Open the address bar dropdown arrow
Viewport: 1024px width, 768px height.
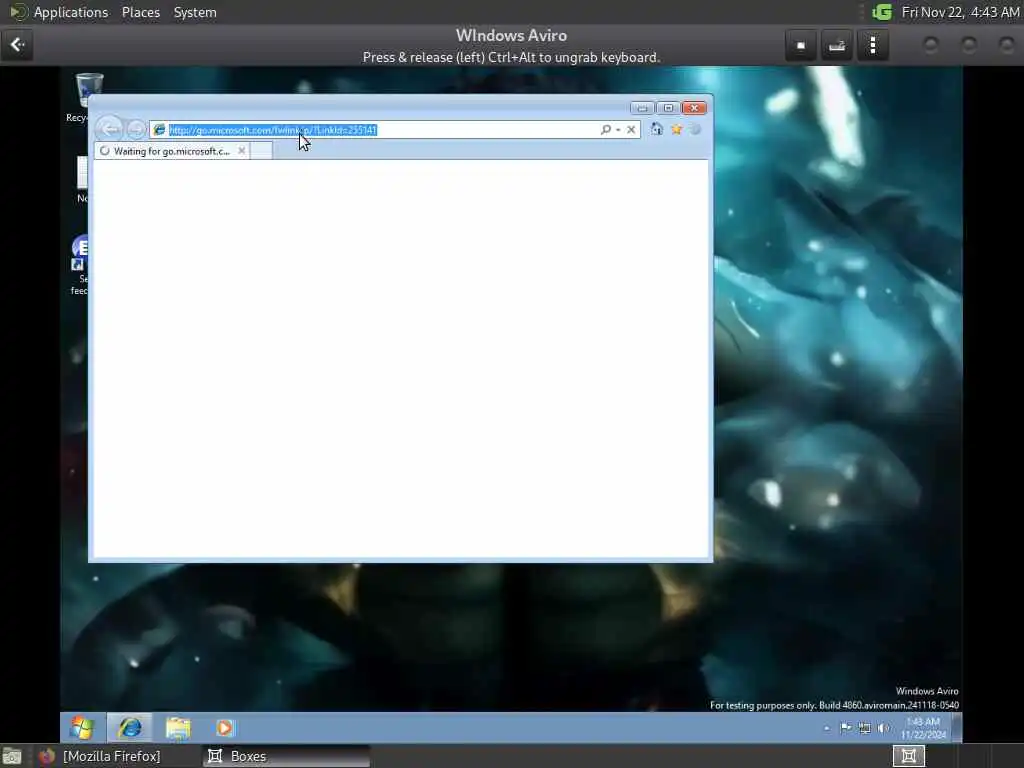click(618, 130)
